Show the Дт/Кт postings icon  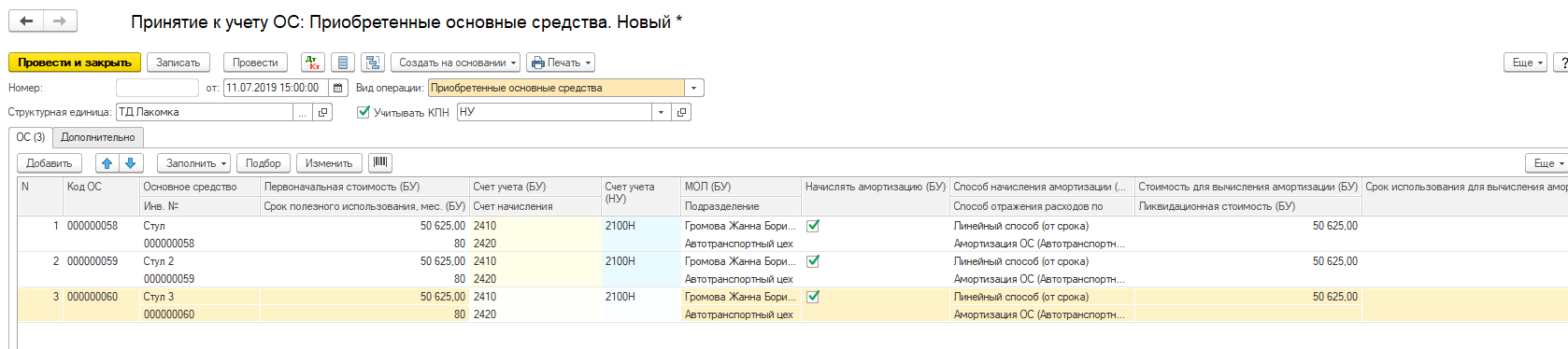coord(313,63)
